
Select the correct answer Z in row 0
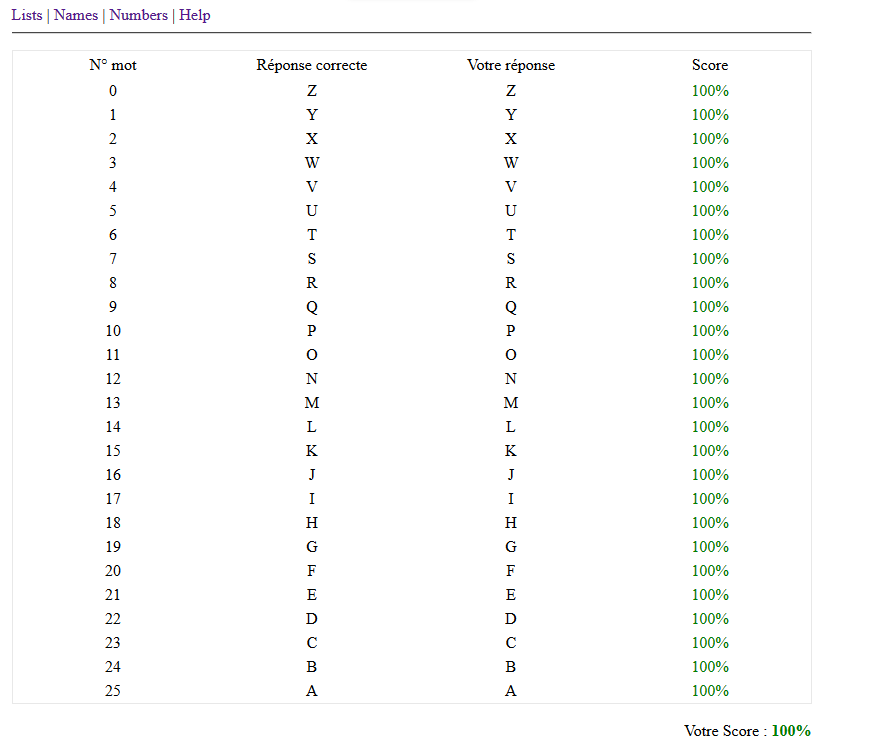coord(311,91)
